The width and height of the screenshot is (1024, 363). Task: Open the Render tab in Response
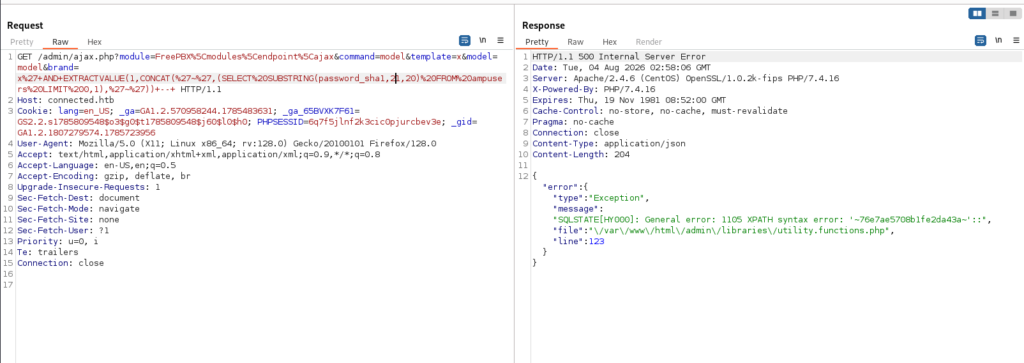point(648,42)
